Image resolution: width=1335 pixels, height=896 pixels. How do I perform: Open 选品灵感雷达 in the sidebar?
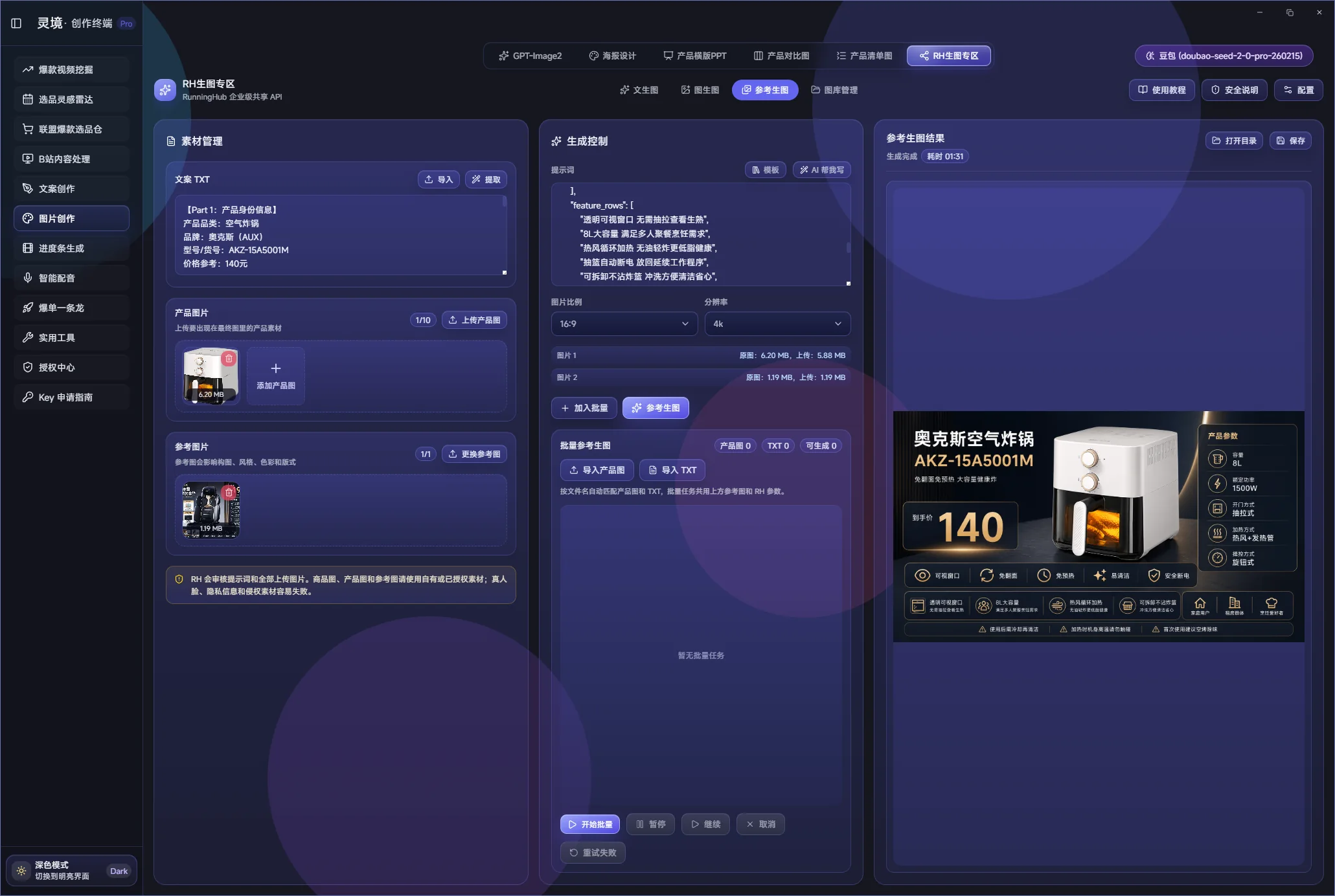(71, 99)
